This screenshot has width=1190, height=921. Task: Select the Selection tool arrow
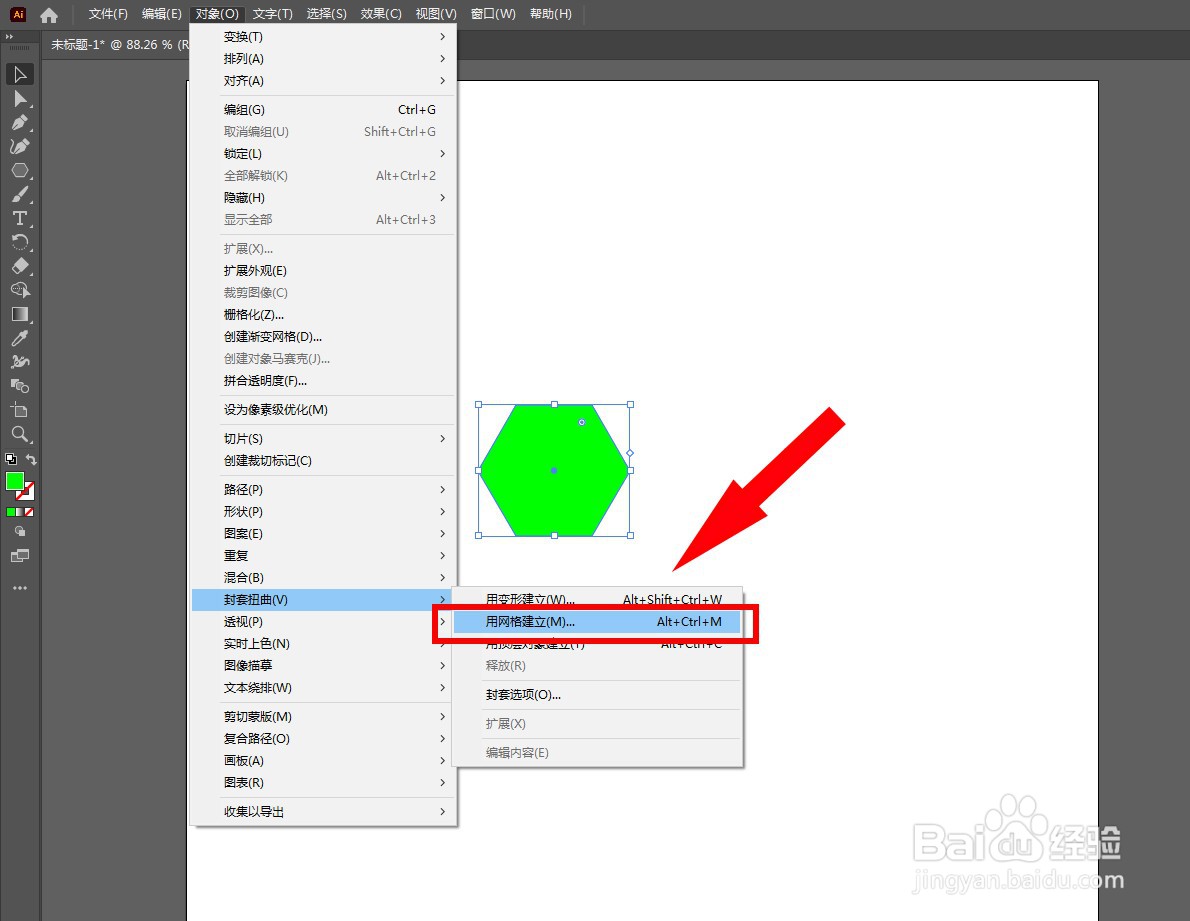tap(20, 74)
